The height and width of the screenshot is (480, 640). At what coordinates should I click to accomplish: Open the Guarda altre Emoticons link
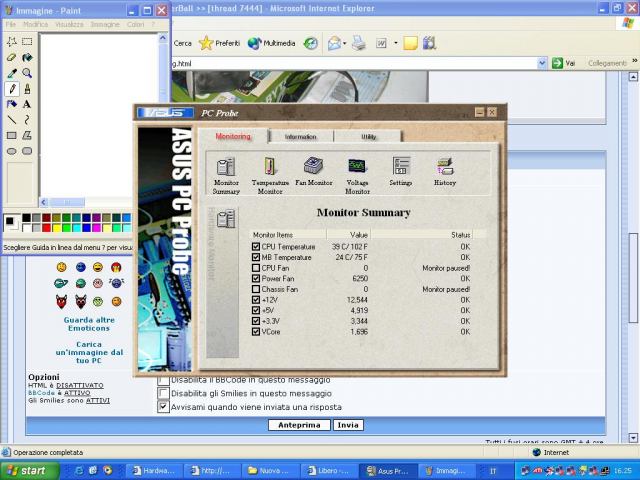point(89,324)
